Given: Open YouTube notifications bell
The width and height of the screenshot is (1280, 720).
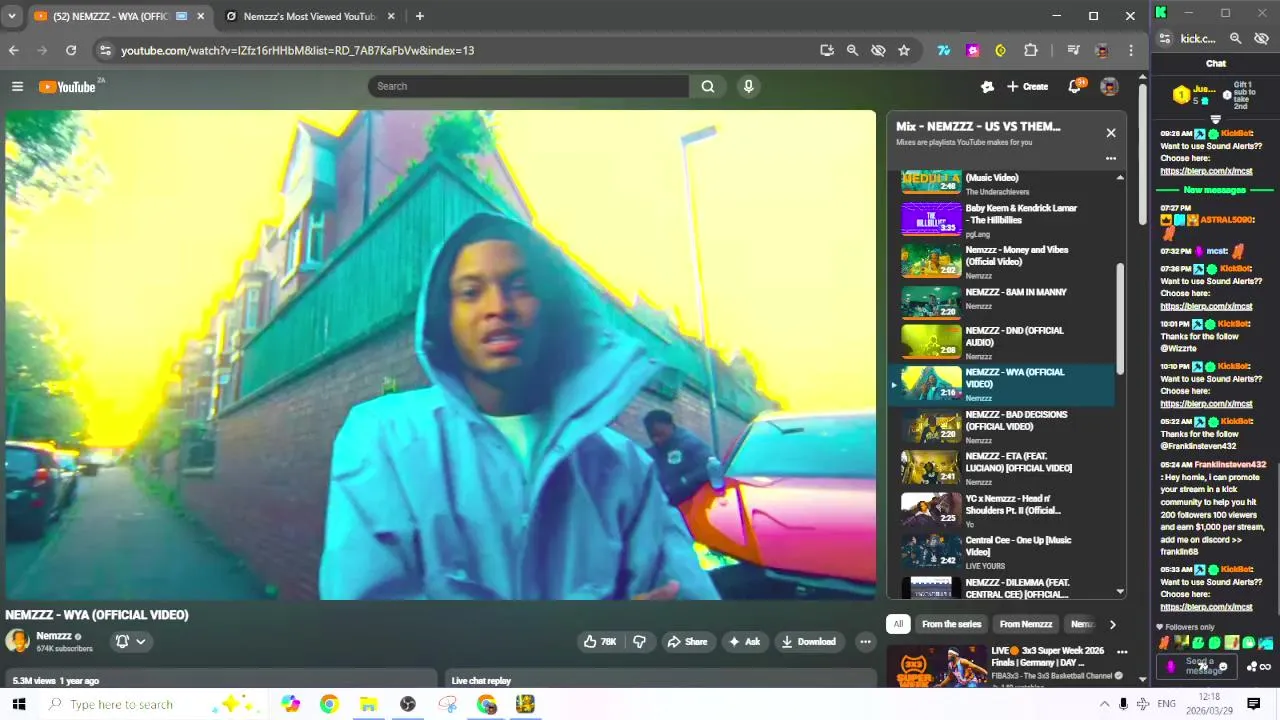Looking at the screenshot, I should pyautogui.click(x=1075, y=86).
